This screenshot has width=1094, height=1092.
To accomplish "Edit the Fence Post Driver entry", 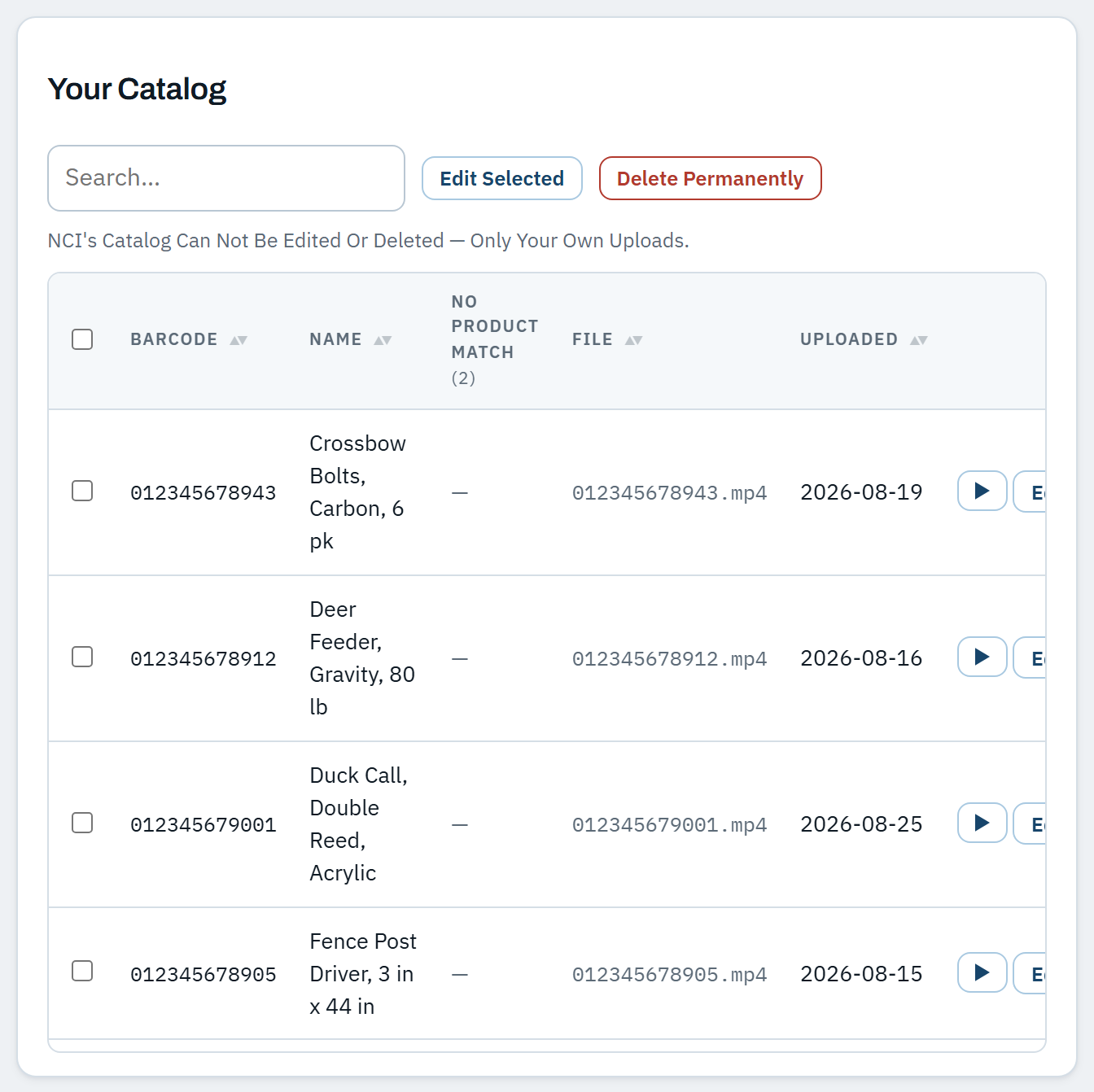I will 1030,973.
